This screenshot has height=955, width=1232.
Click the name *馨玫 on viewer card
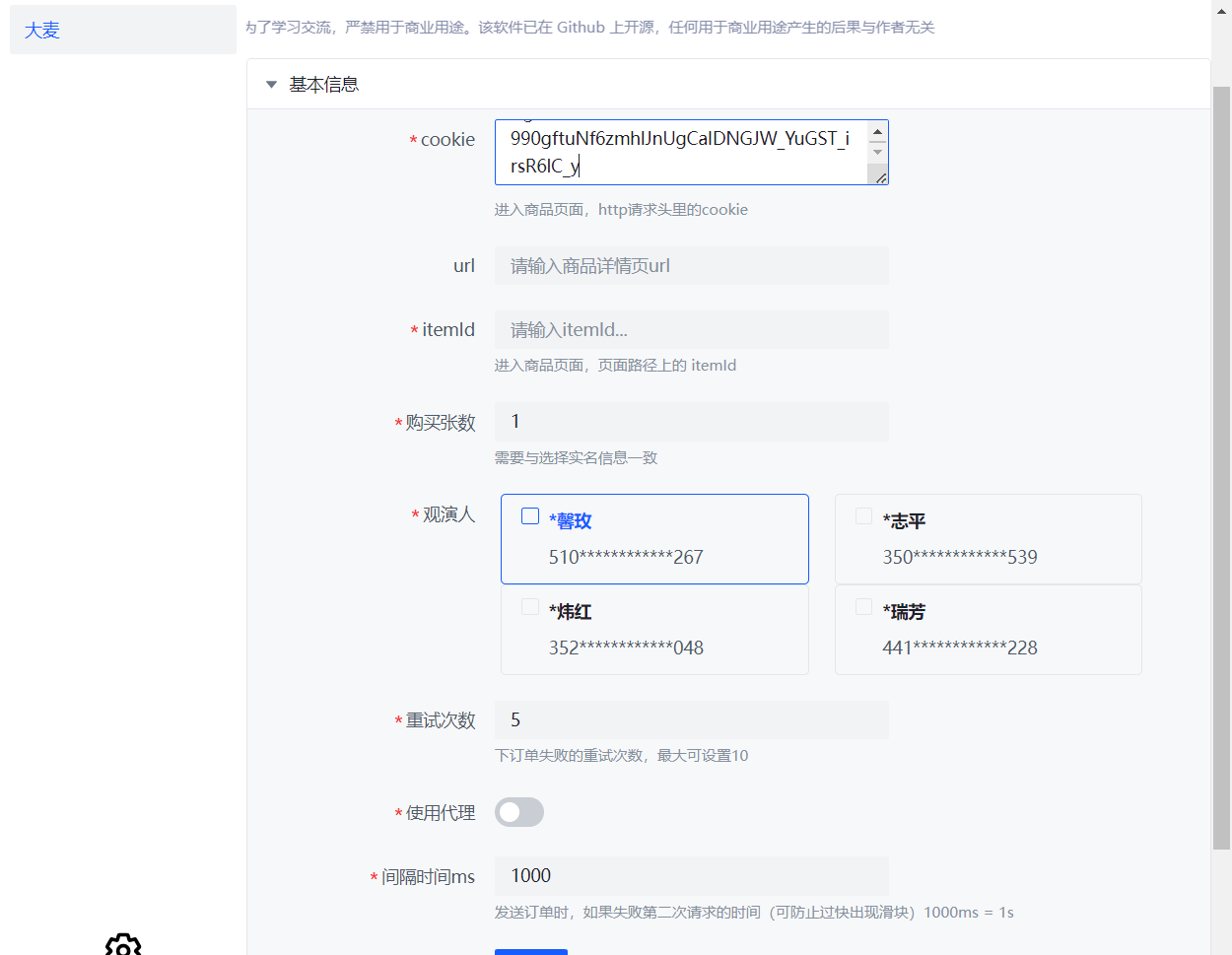[571, 520]
